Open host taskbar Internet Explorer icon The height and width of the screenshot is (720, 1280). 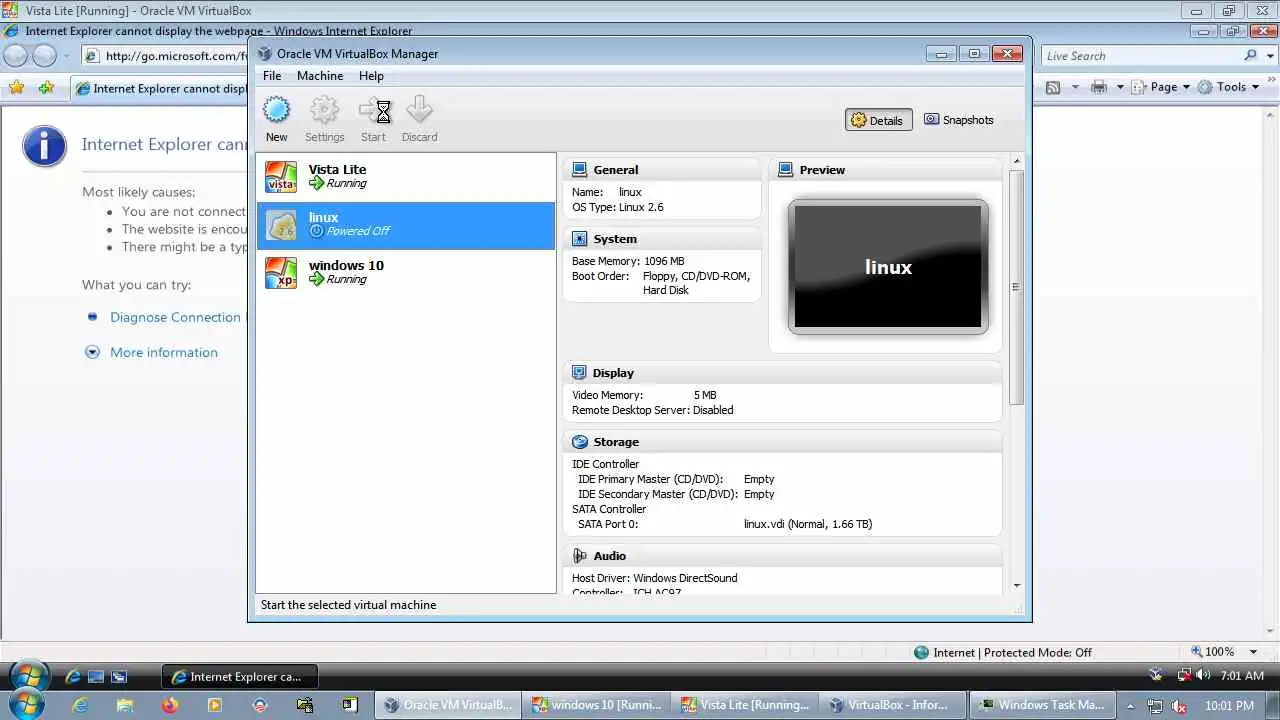80,705
